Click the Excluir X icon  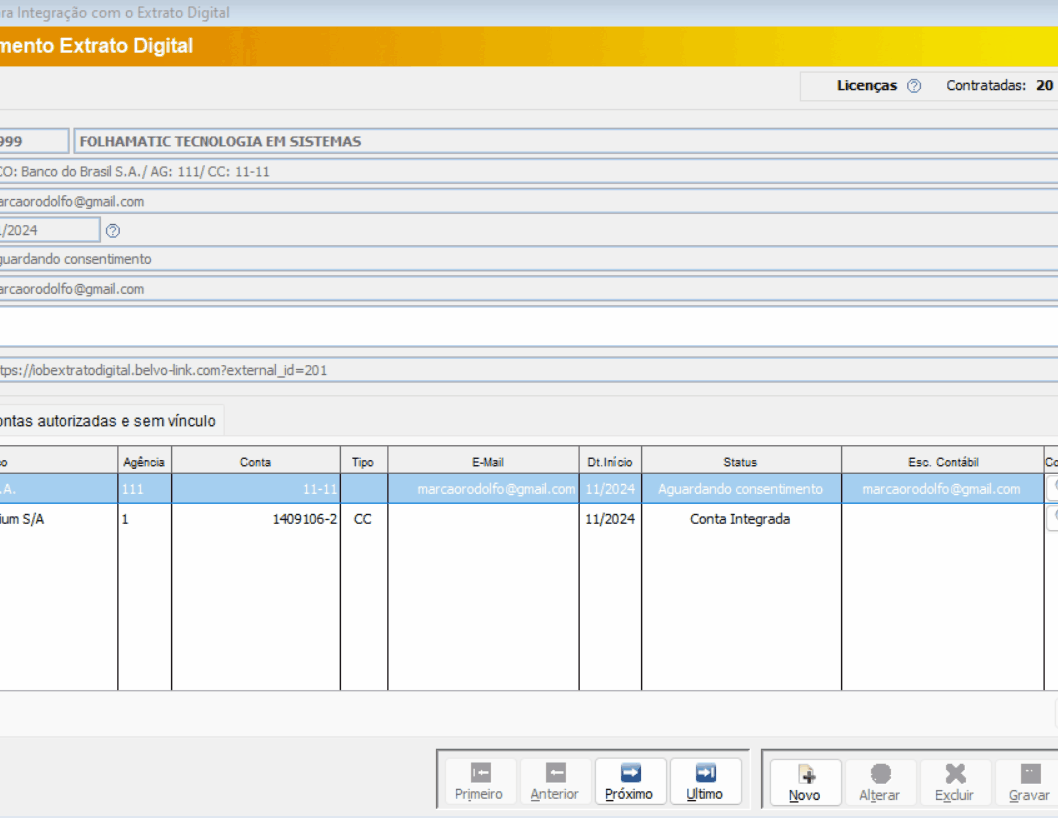coord(955,774)
